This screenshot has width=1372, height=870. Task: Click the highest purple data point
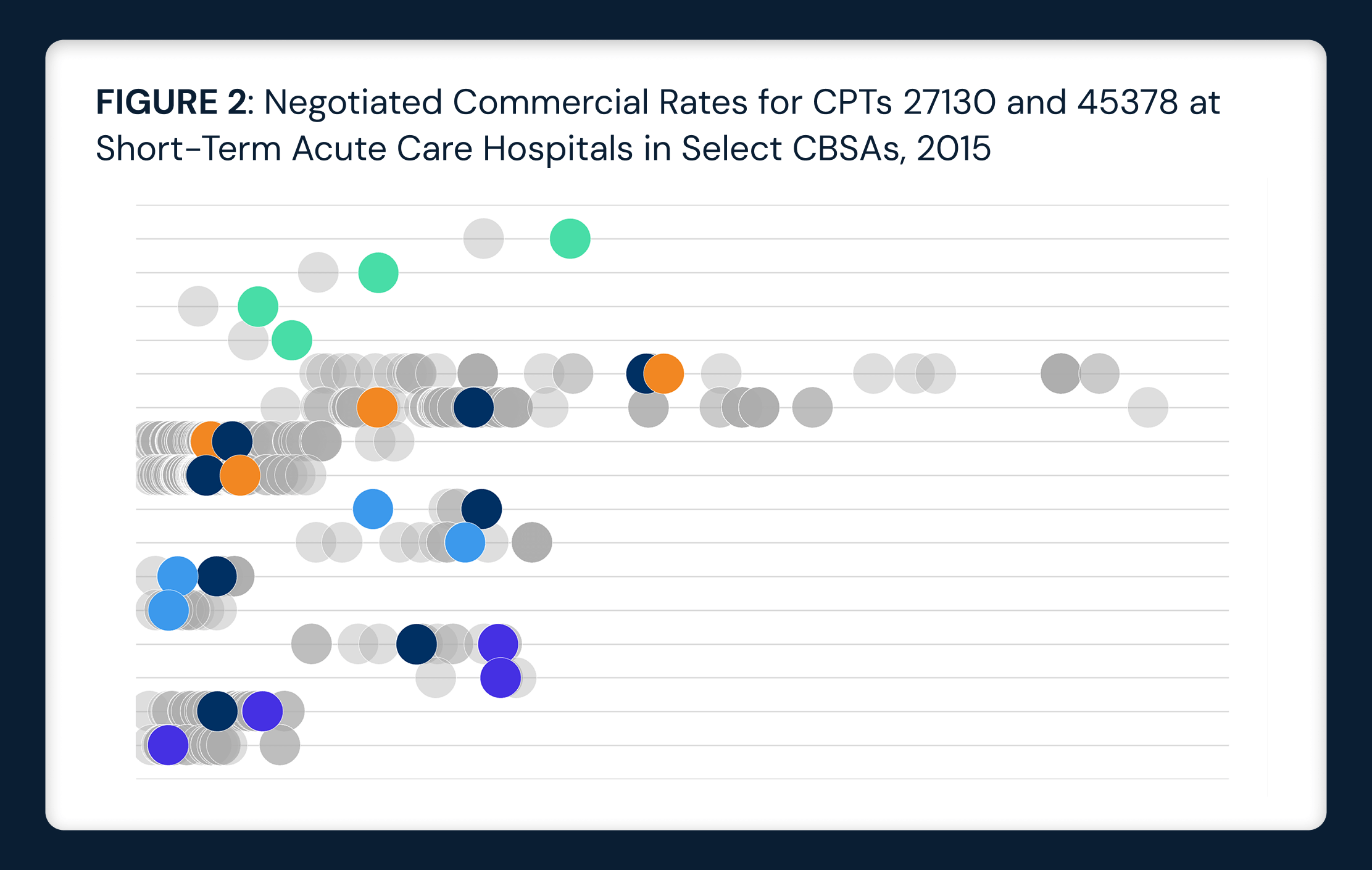[498, 644]
